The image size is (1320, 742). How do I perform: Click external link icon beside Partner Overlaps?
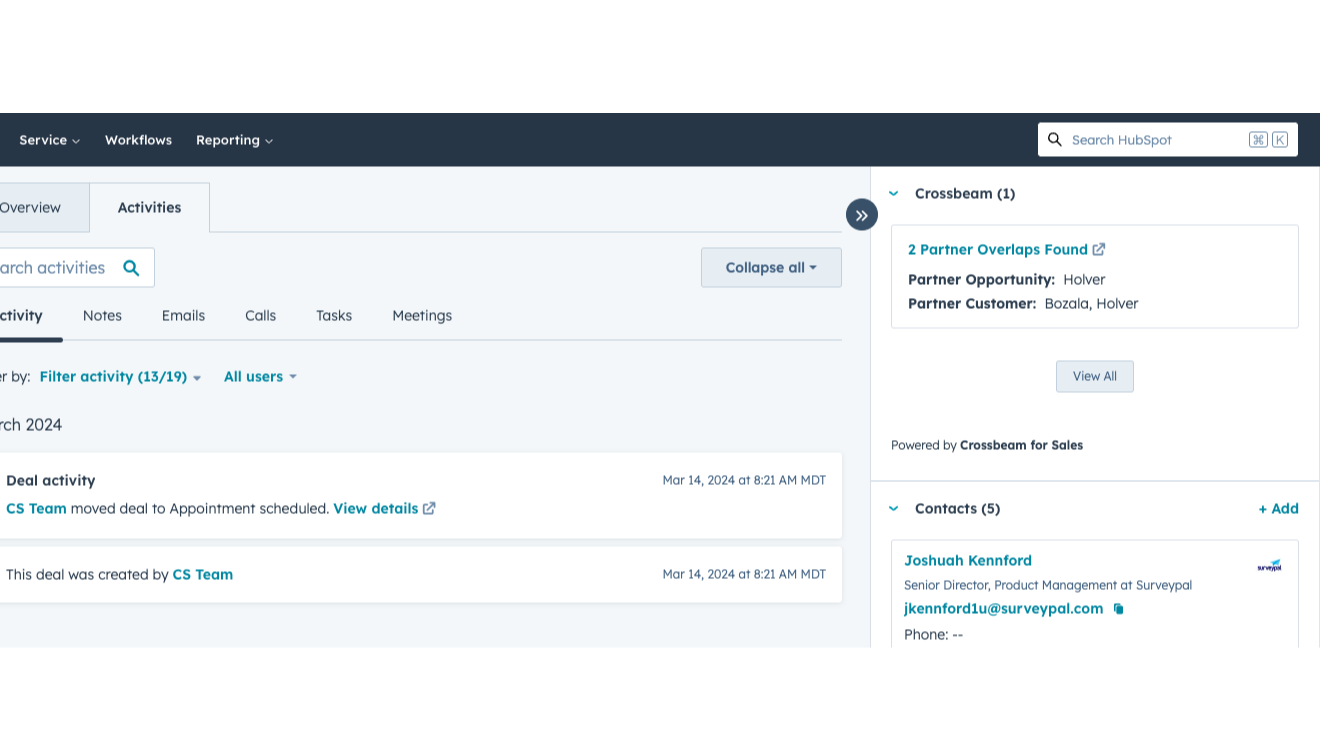[1099, 250]
